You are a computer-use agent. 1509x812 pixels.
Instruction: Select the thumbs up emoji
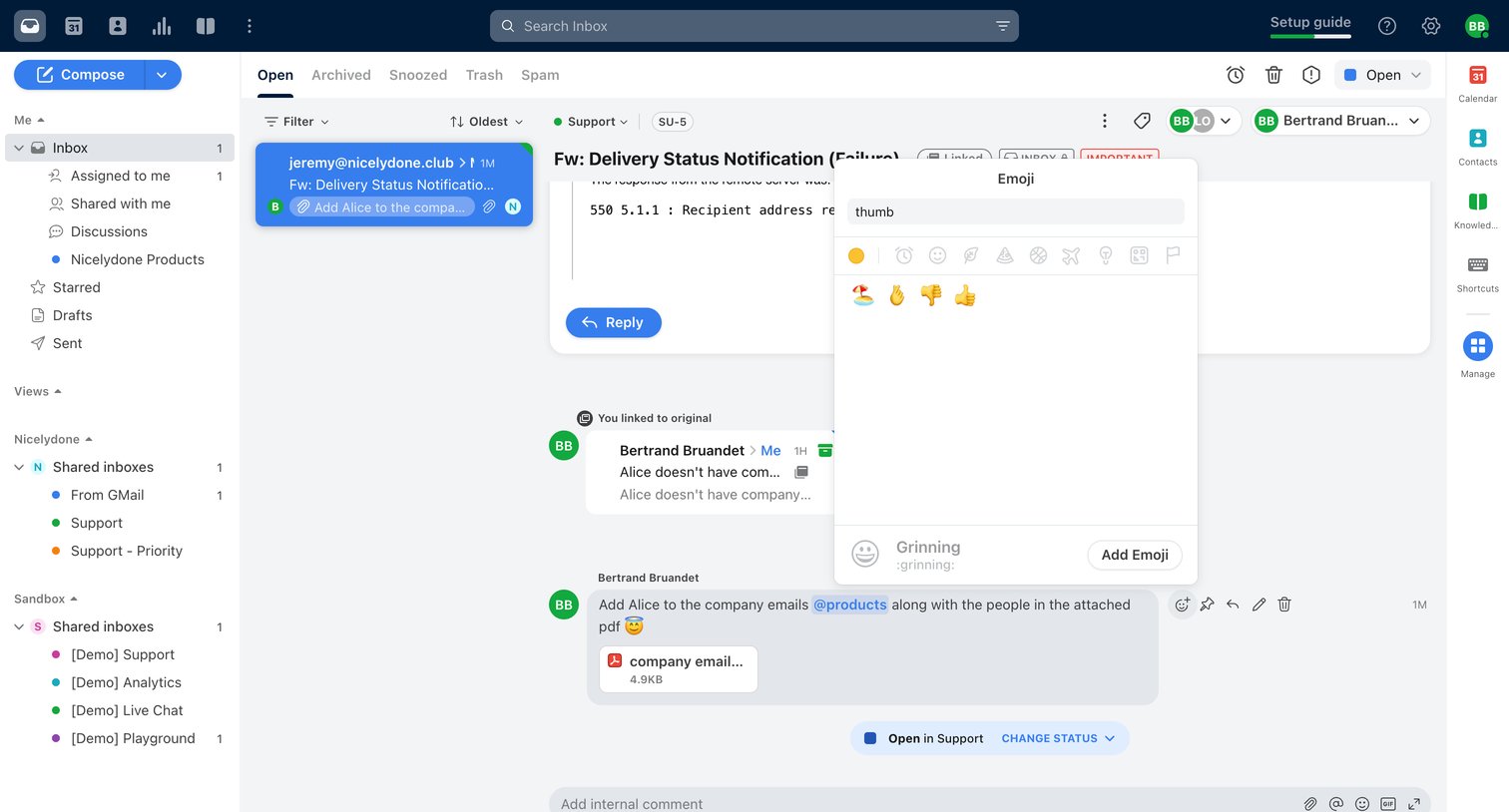[965, 295]
